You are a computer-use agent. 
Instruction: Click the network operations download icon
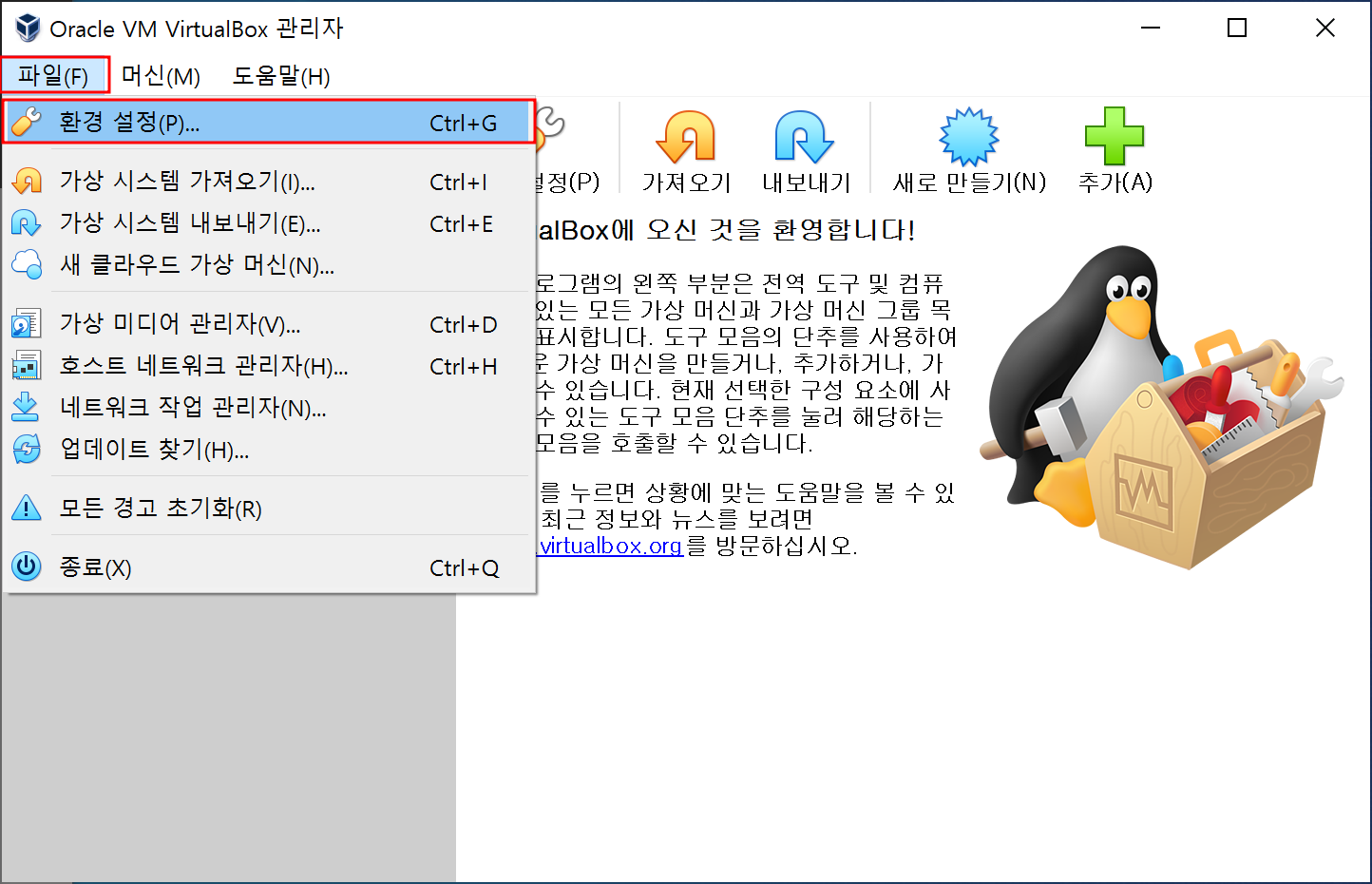coord(26,408)
